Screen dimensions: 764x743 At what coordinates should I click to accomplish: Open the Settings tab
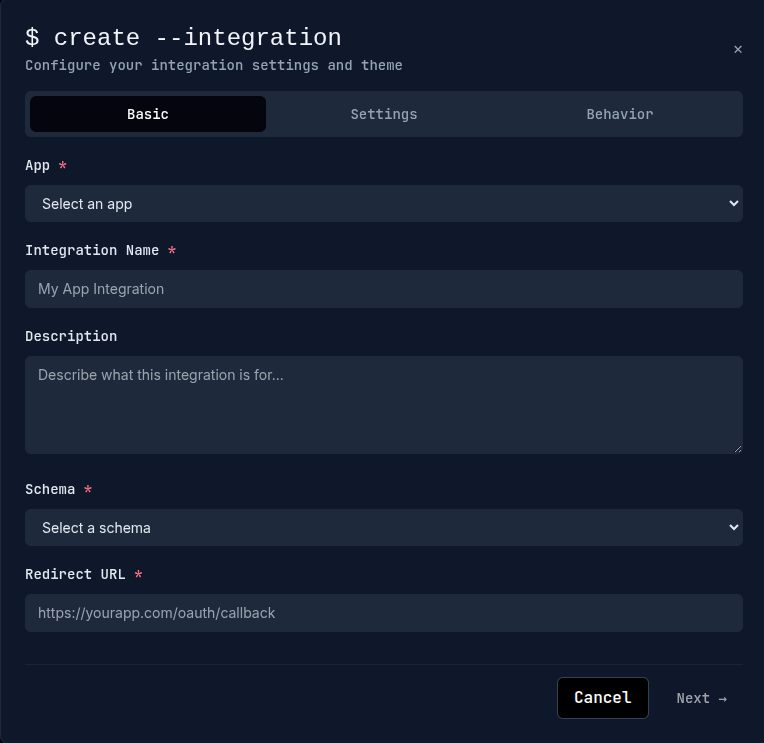pos(384,114)
